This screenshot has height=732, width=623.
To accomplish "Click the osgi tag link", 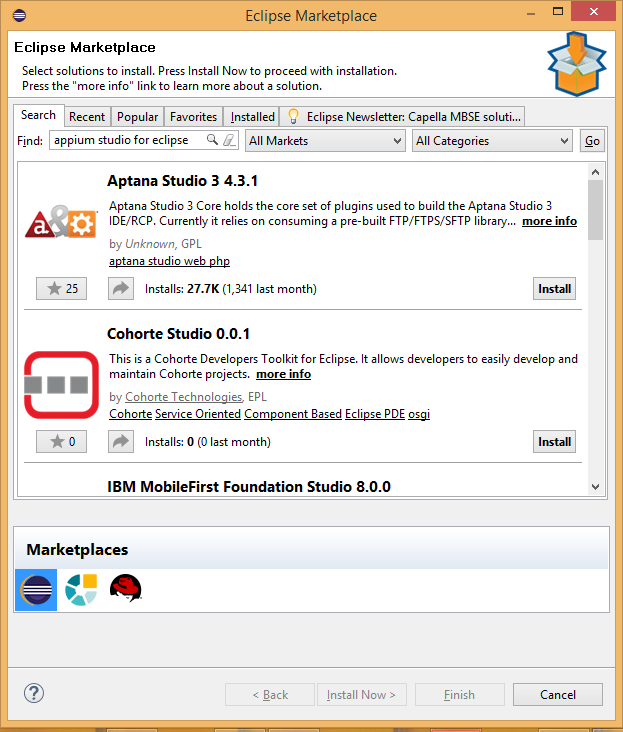I will (x=419, y=414).
